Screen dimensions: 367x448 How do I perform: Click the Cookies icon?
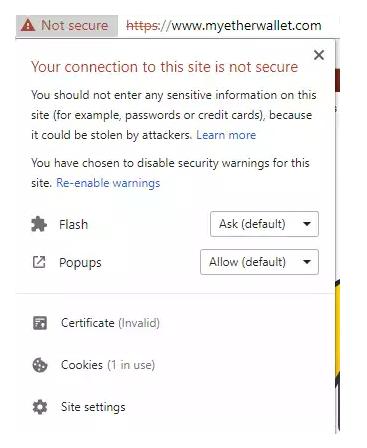click(40, 365)
